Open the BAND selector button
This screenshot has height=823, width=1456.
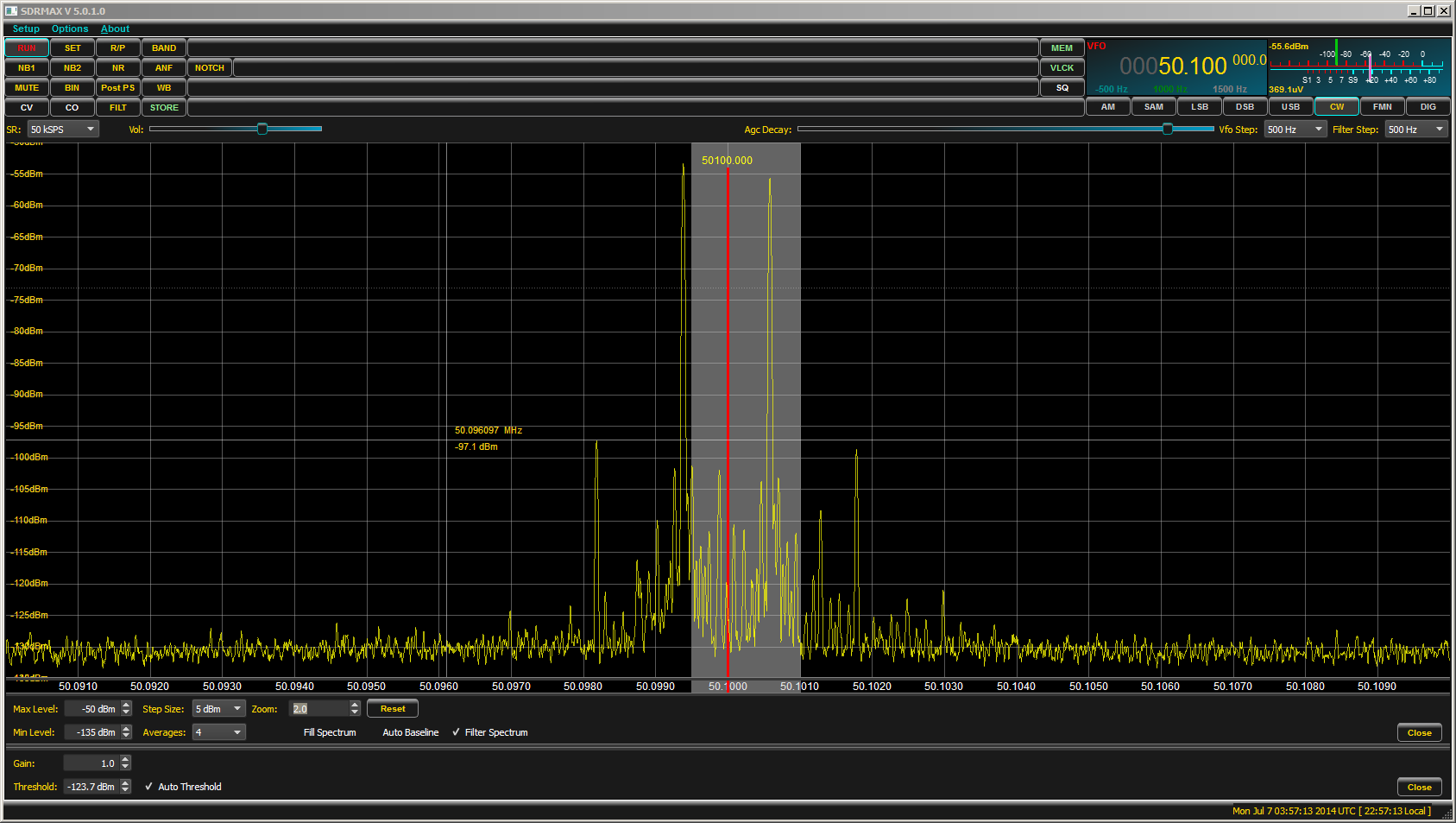click(x=164, y=48)
